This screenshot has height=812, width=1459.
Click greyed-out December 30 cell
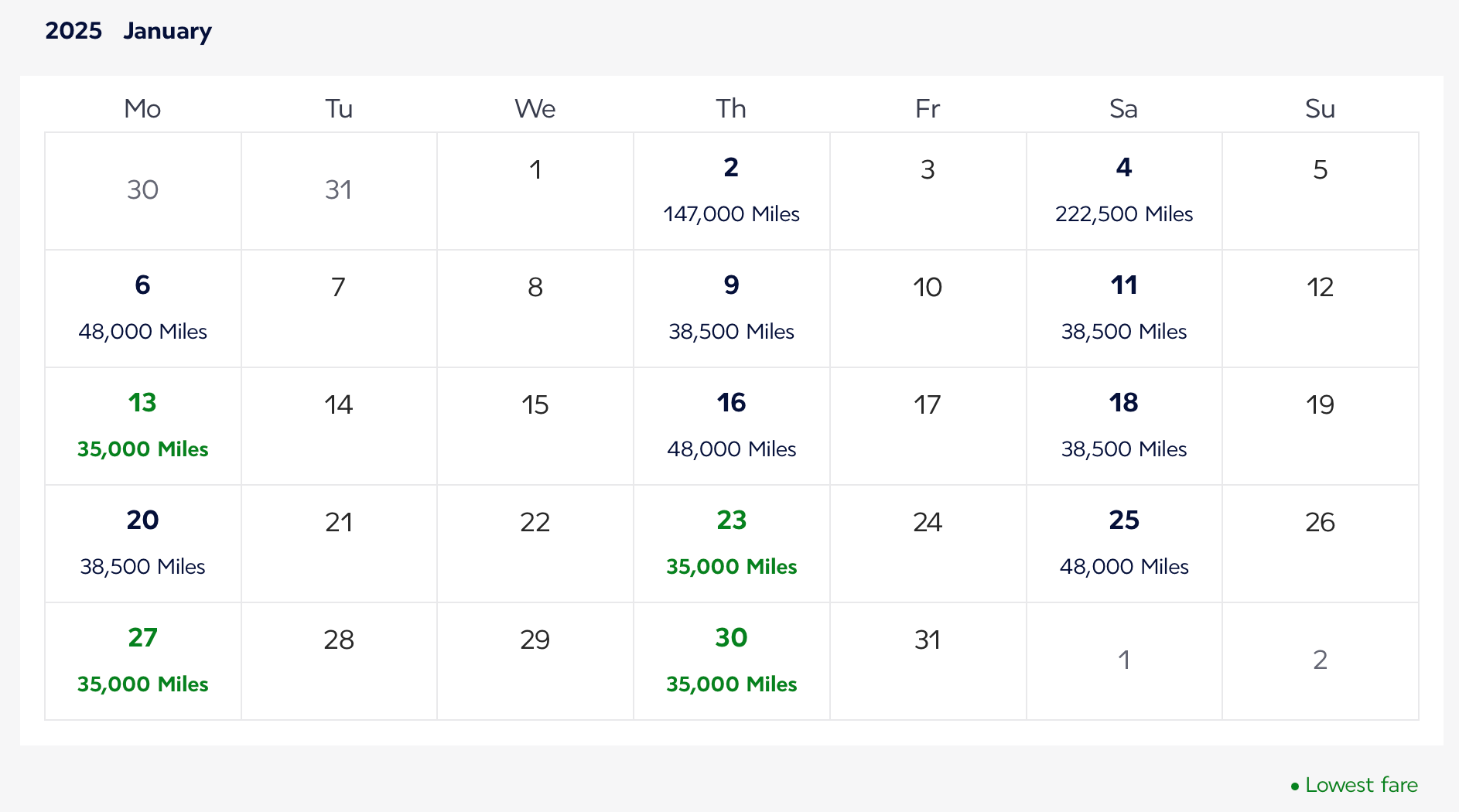tap(143, 190)
